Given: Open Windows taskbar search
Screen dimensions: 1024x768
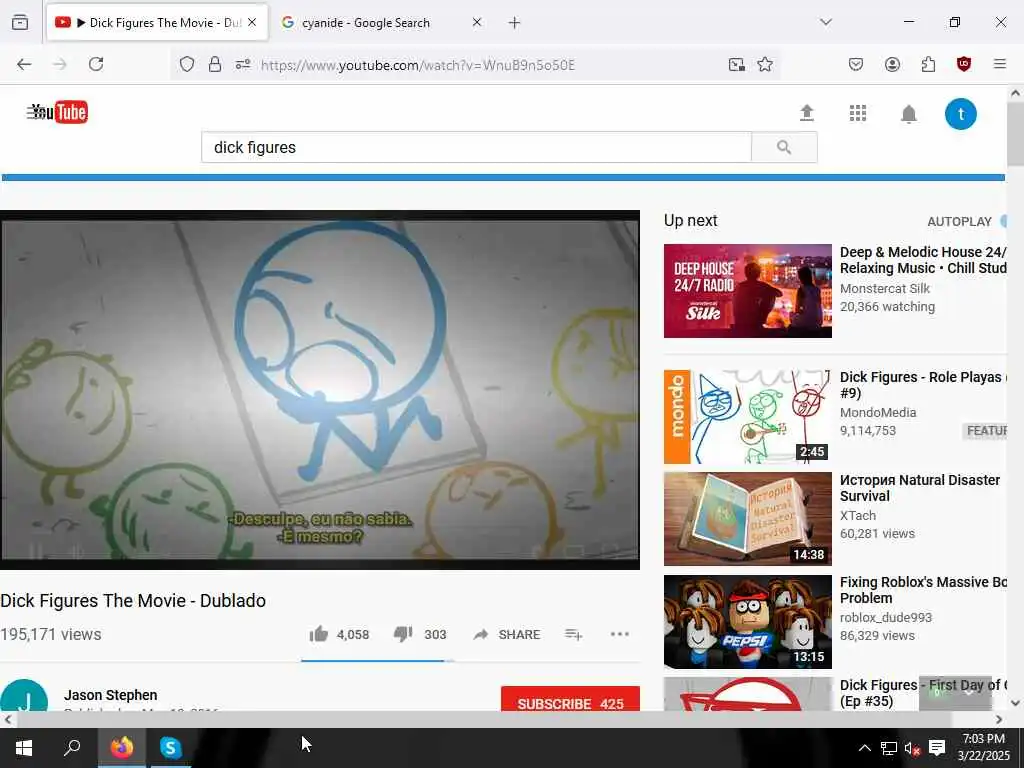Looking at the screenshot, I should coord(72,748).
